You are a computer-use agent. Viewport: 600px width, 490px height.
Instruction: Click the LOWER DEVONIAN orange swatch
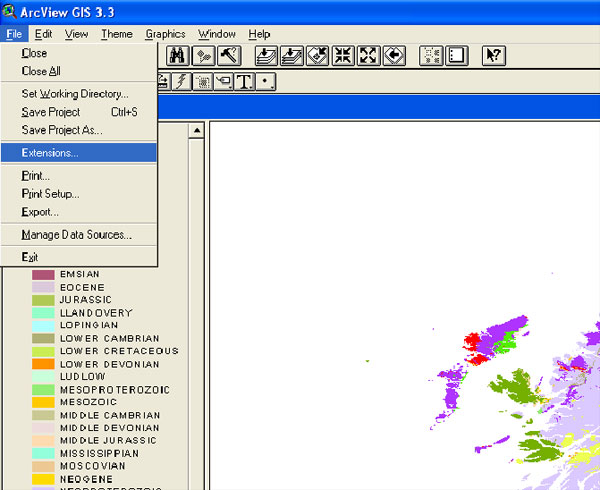(x=43, y=364)
